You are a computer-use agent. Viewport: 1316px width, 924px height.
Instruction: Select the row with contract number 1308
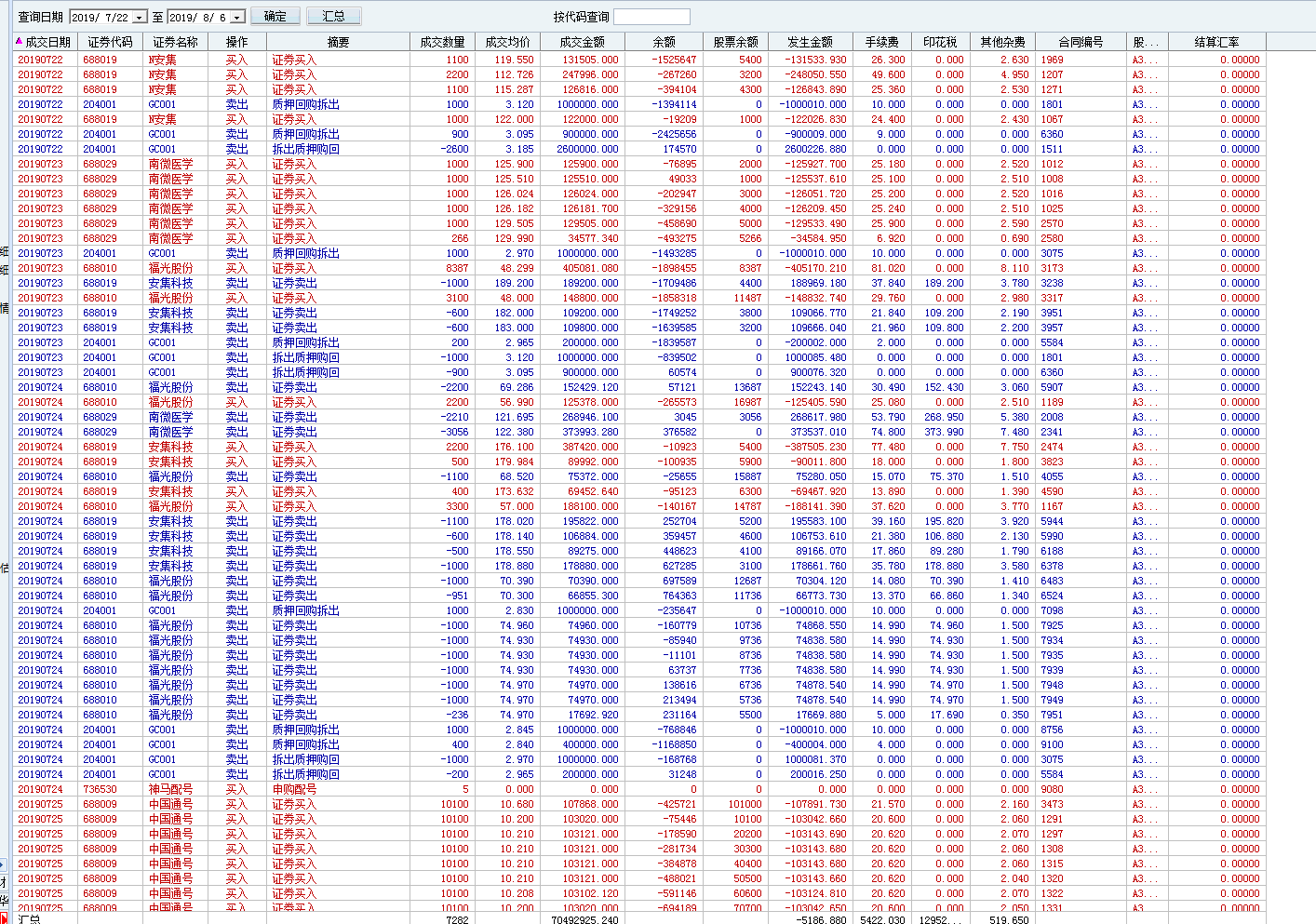tap(639, 849)
